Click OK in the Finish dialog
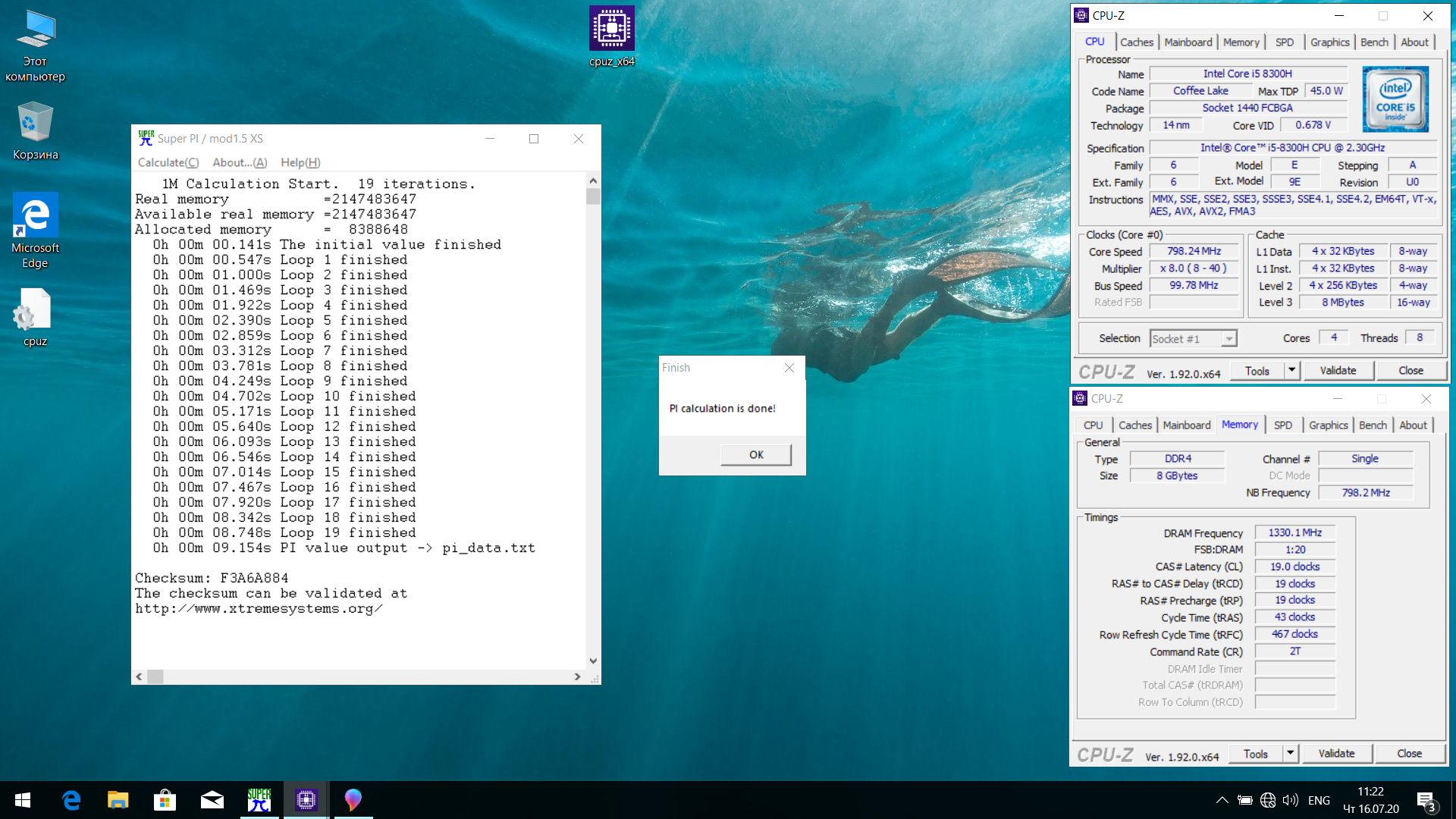 click(x=756, y=454)
